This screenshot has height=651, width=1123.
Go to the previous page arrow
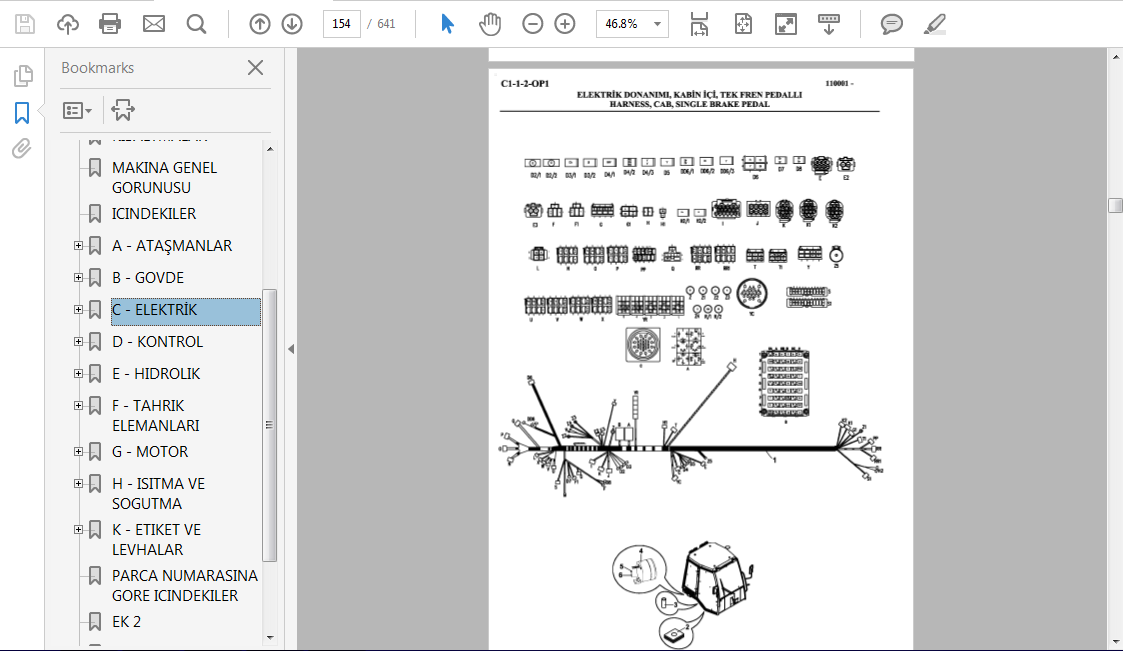point(259,24)
